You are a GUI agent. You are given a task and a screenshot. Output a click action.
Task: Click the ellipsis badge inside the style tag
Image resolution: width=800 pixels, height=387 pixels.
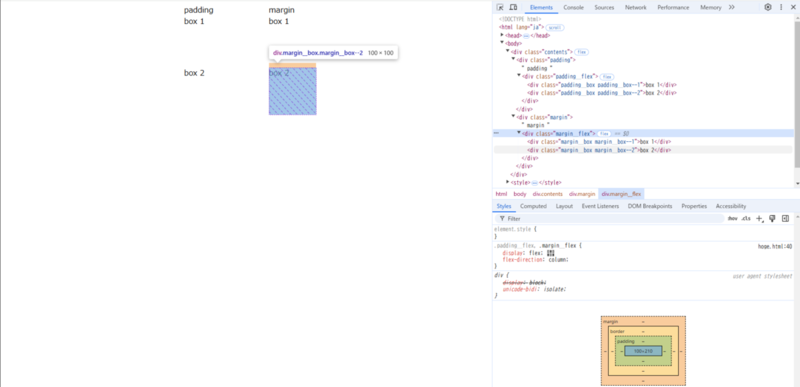pos(535,183)
